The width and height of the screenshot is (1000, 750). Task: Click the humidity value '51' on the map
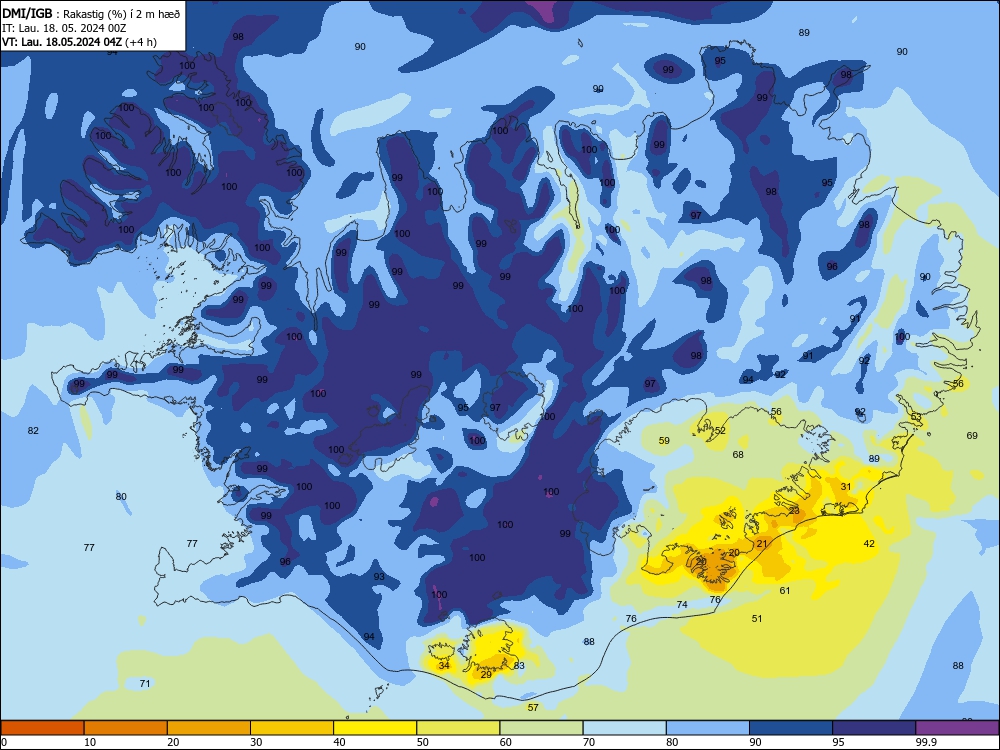[x=757, y=618]
